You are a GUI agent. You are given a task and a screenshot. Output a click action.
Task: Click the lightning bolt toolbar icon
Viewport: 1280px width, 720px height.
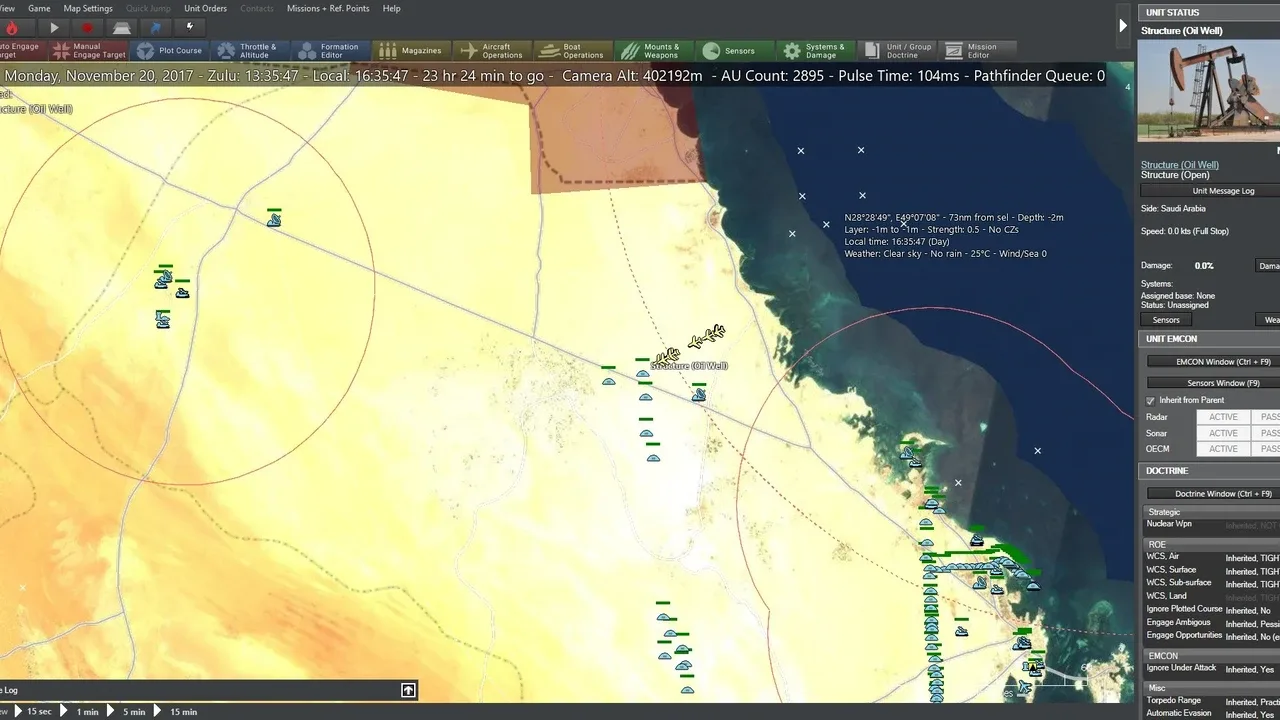click(190, 28)
